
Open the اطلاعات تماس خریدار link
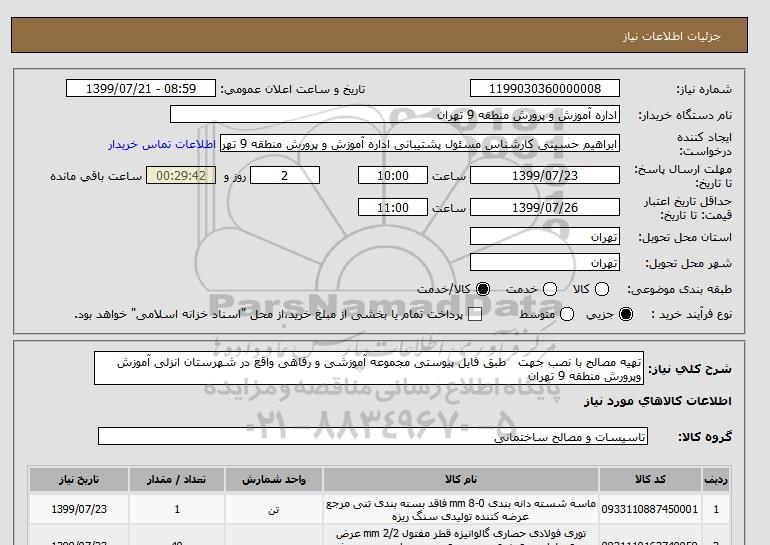tap(162, 145)
